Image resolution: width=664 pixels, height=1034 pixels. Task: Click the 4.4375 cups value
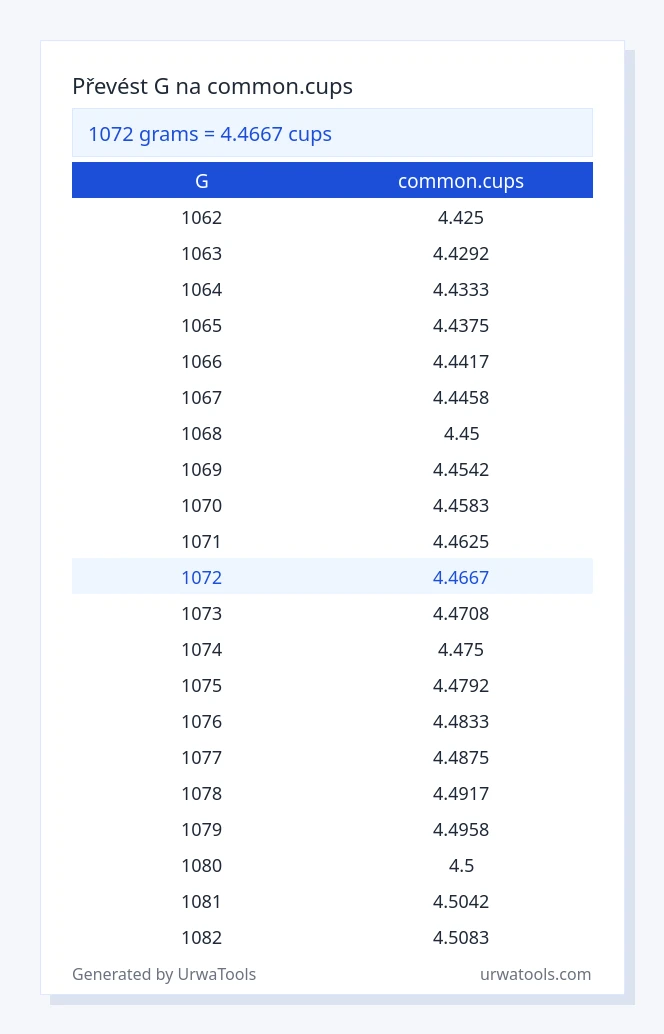(x=461, y=326)
